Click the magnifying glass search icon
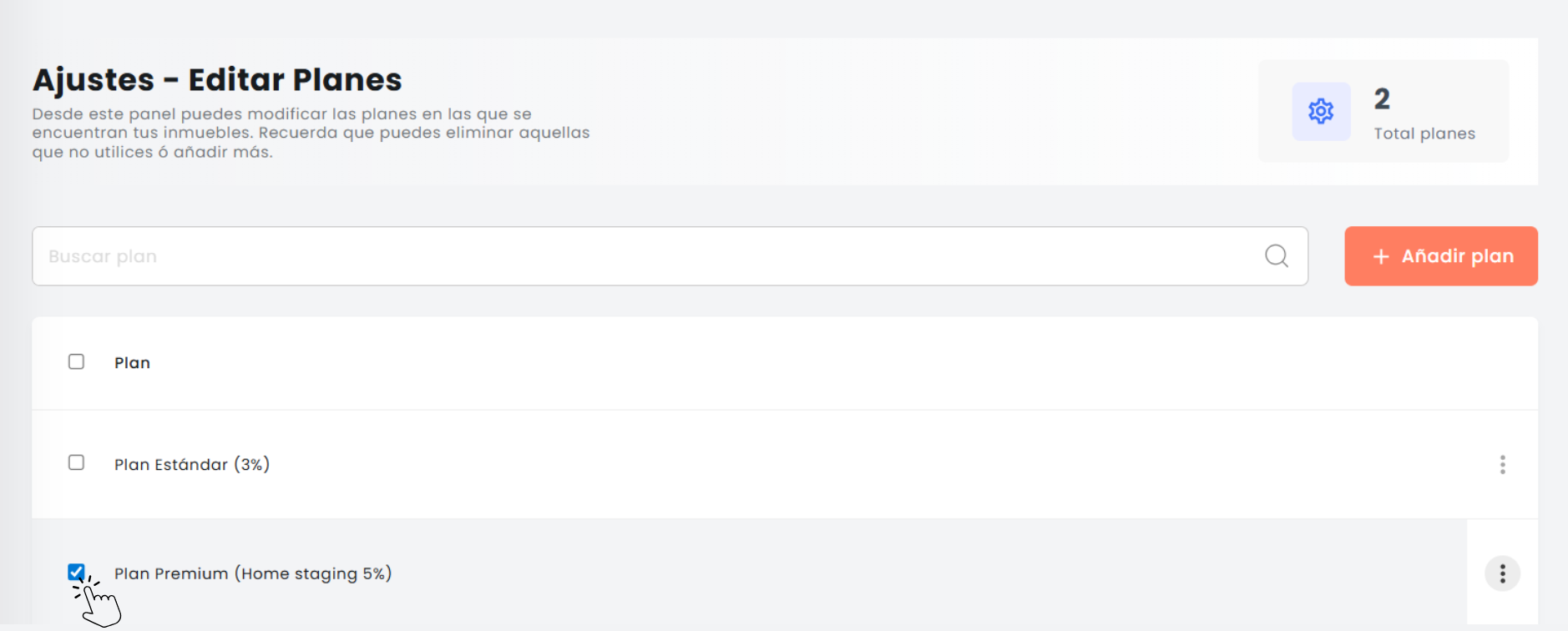Screen dimensions: 1568x631 point(1277,256)
